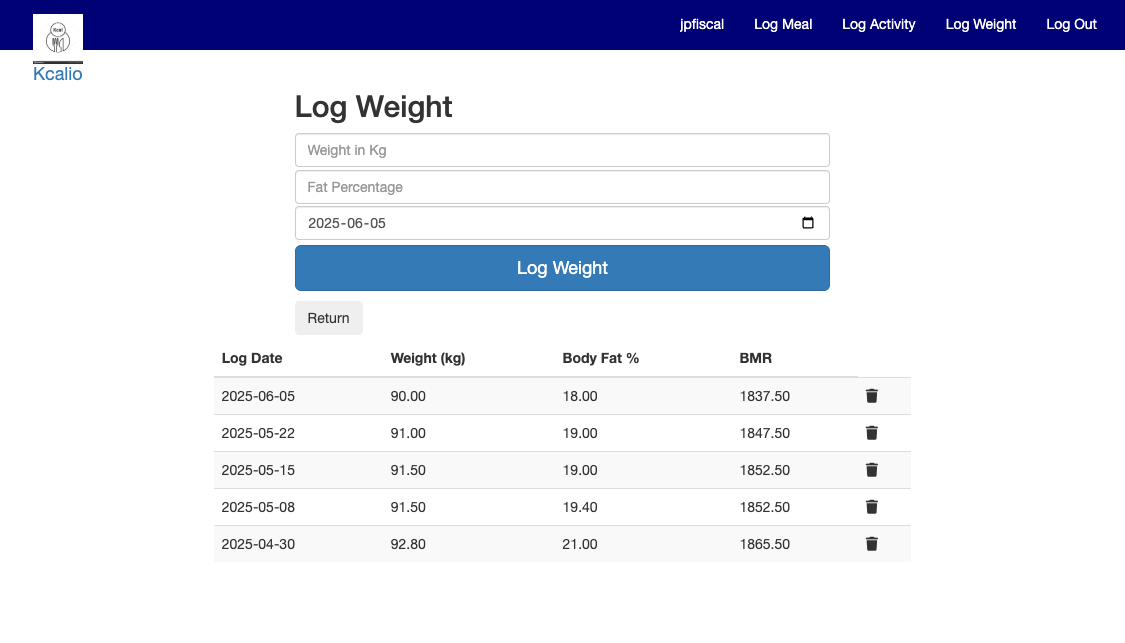This screenshot has width=1125, height=643.
Task: Click the Return button
Action: pyautogui.click(x=329, y=318)
